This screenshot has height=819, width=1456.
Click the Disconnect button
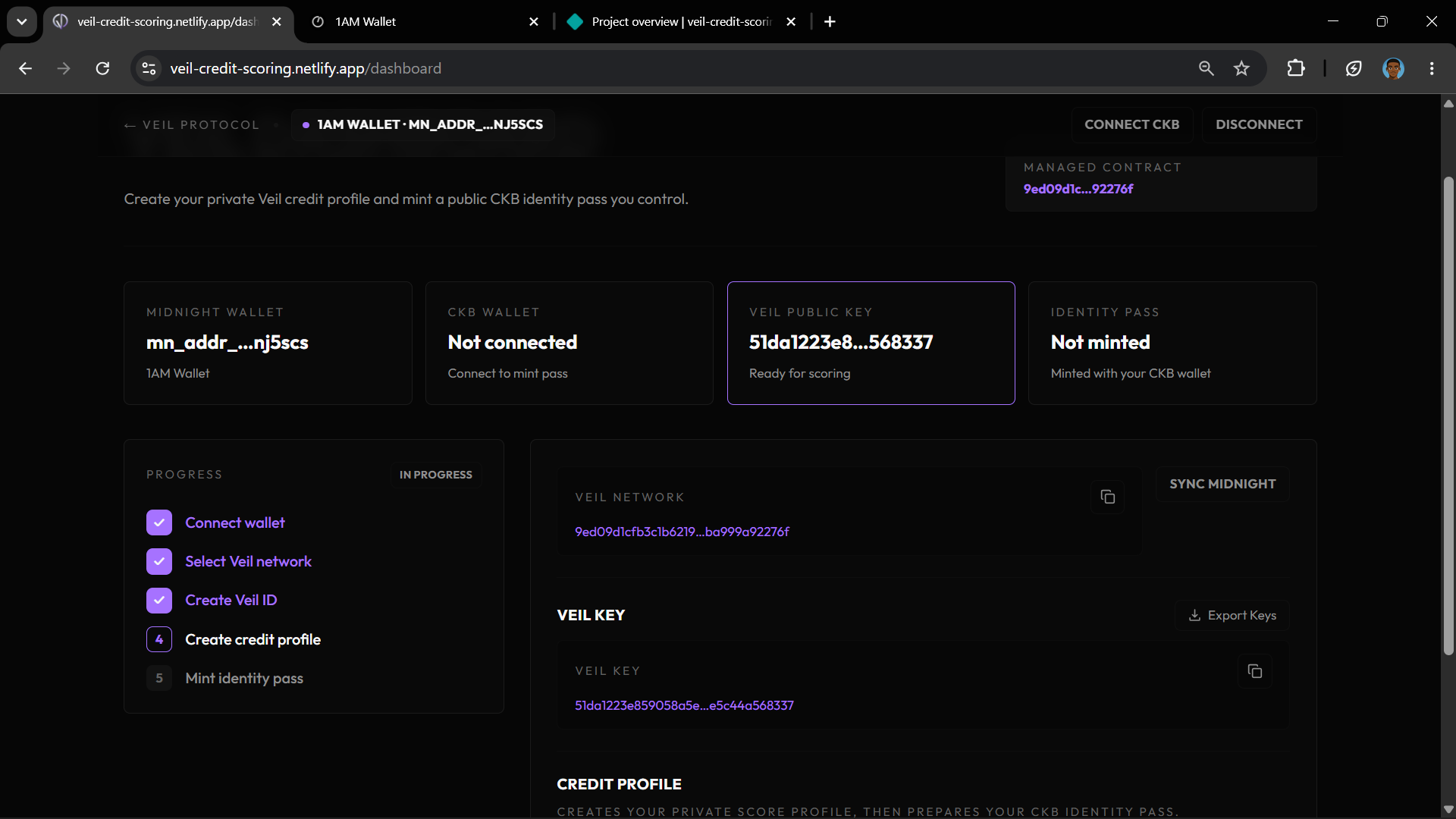point(1259,124)
